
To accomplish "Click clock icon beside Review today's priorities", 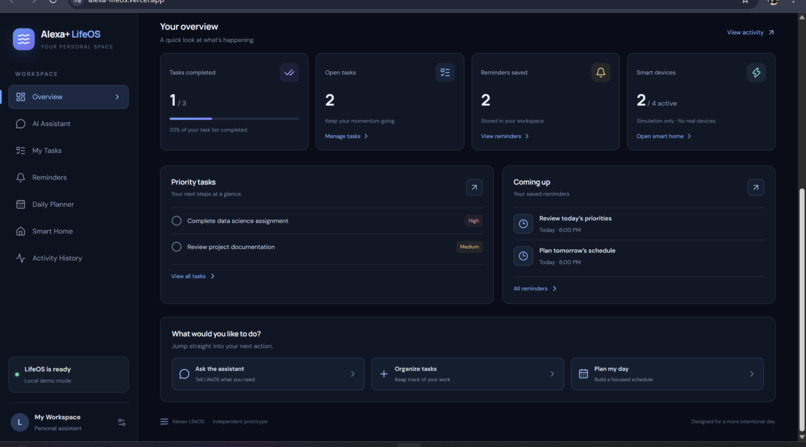I will [x=523, y=224].
